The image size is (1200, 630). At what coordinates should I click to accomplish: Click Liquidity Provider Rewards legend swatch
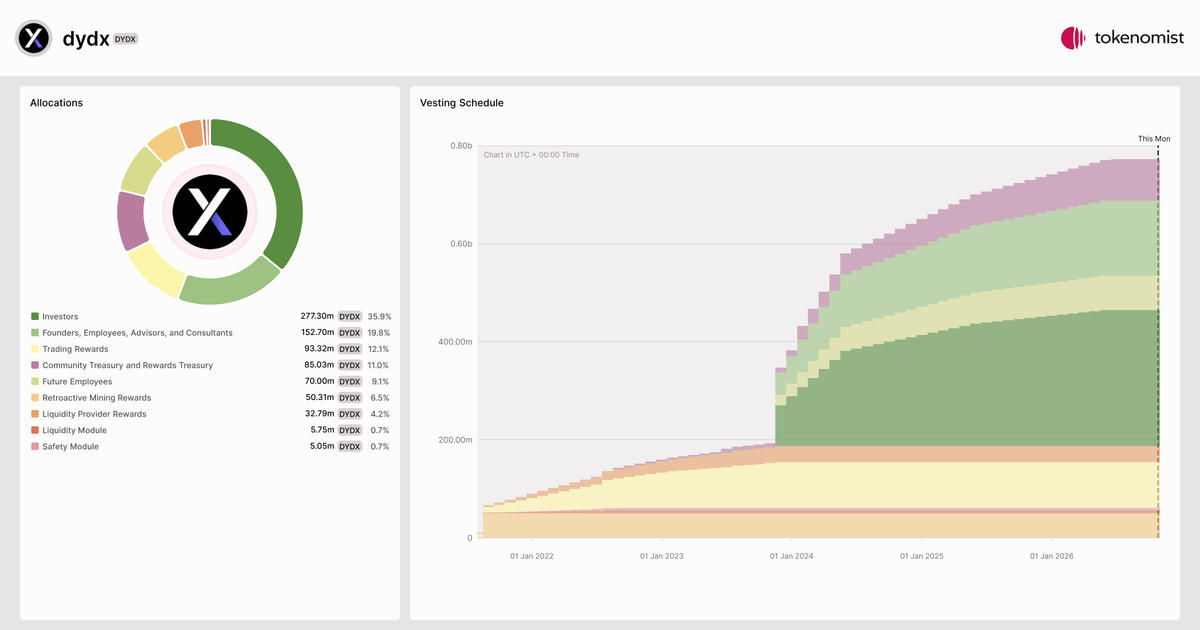point(35,414)
